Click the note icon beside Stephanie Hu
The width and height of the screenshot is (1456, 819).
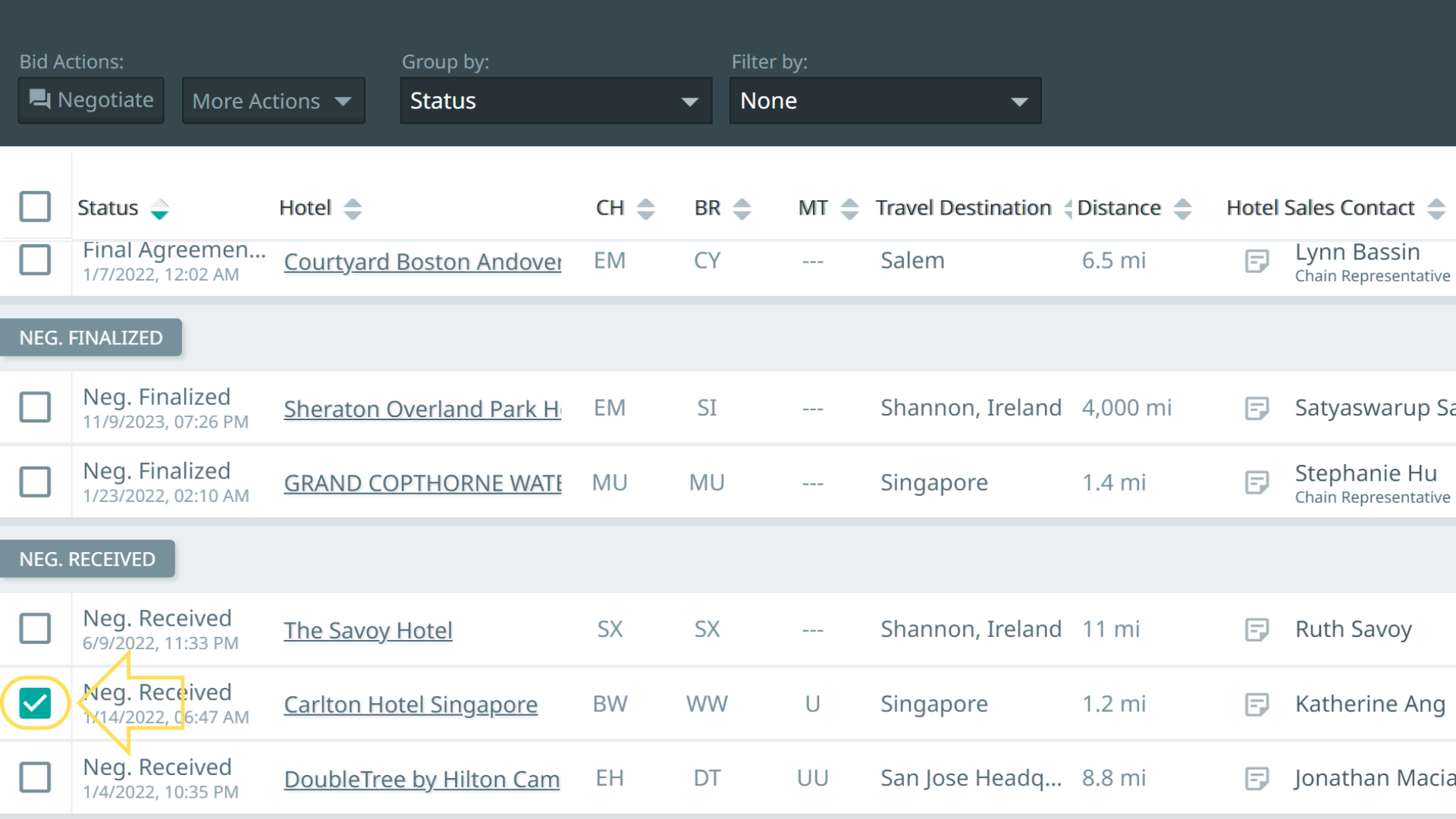(x=1257, y=482)
